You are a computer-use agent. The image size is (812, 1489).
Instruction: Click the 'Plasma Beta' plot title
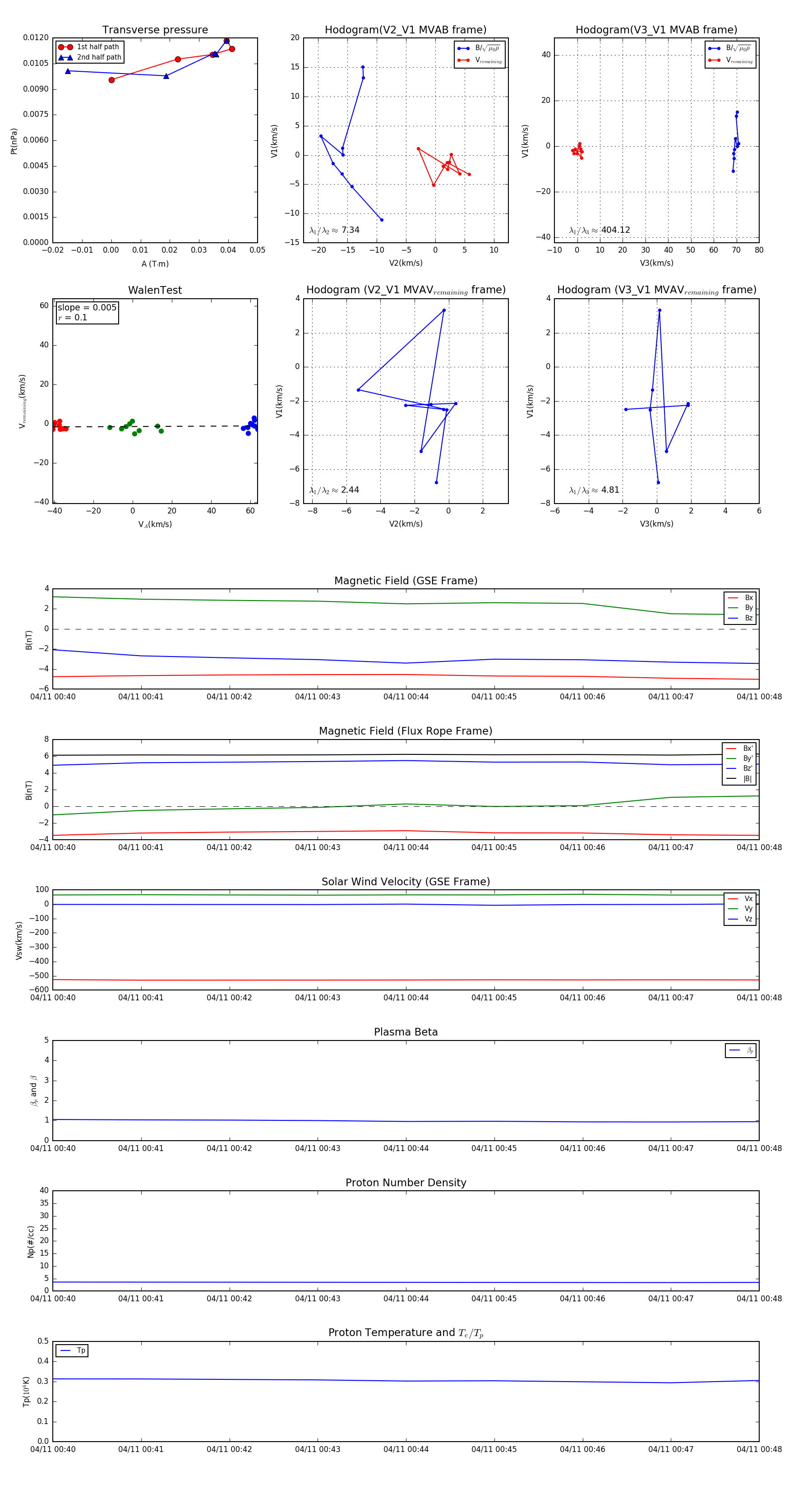(x=406, y=1032)
